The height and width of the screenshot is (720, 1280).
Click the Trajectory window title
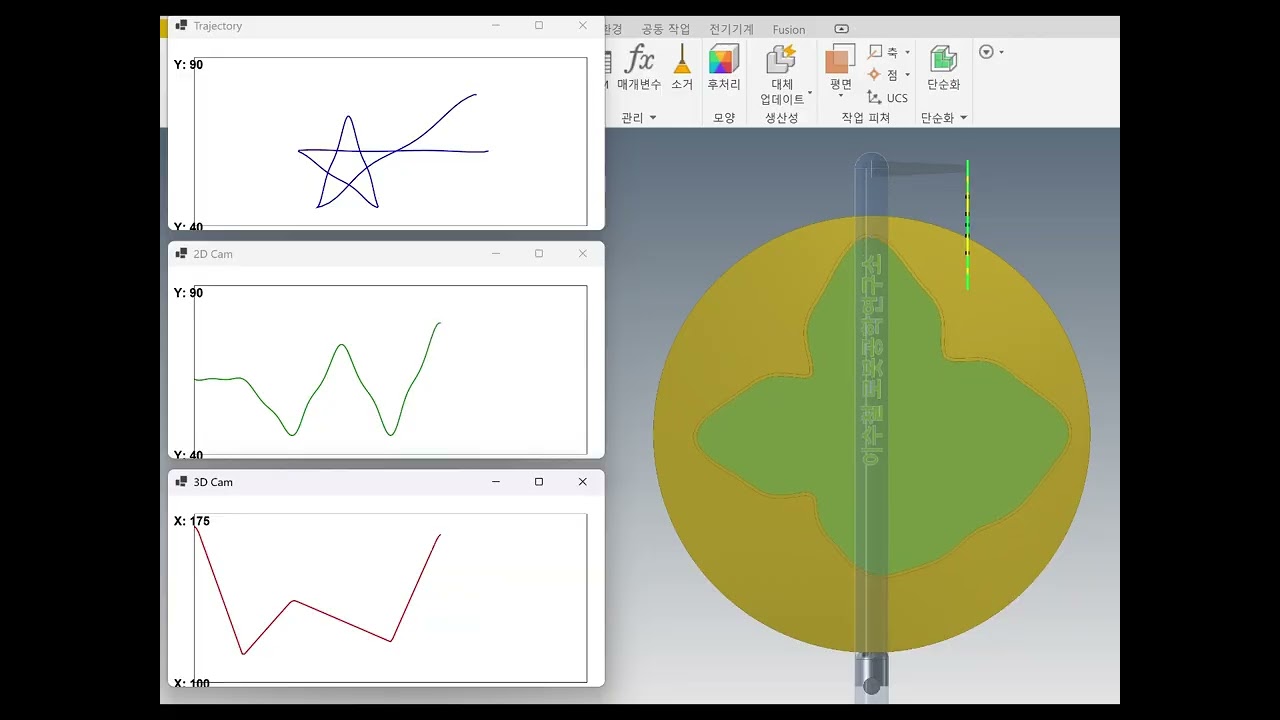218,26
